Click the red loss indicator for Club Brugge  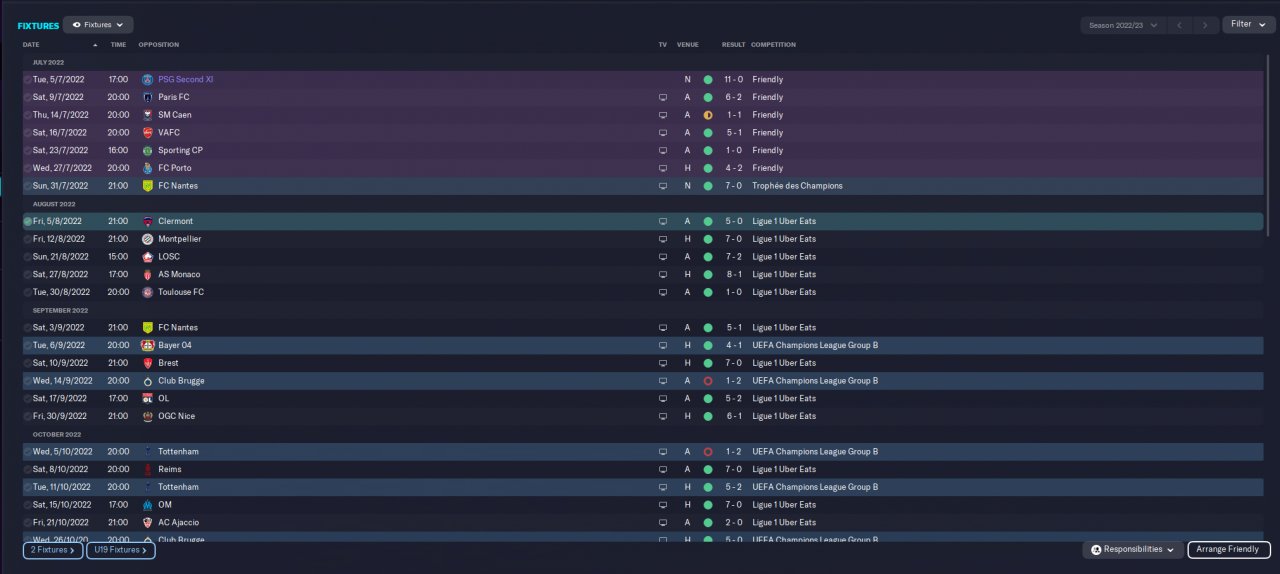click(x=708, y=381)
